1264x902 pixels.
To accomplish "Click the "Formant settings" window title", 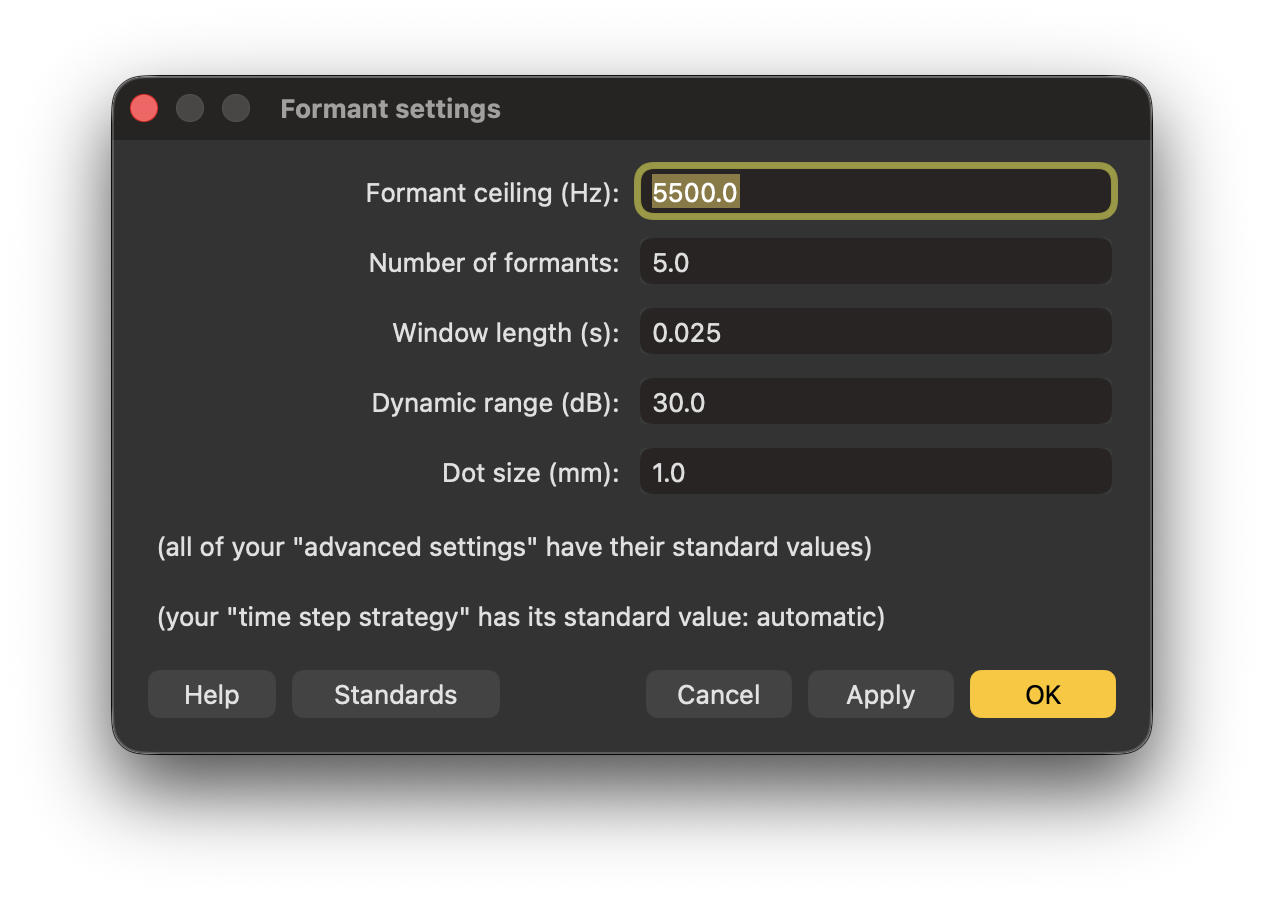I will [390, 109].
